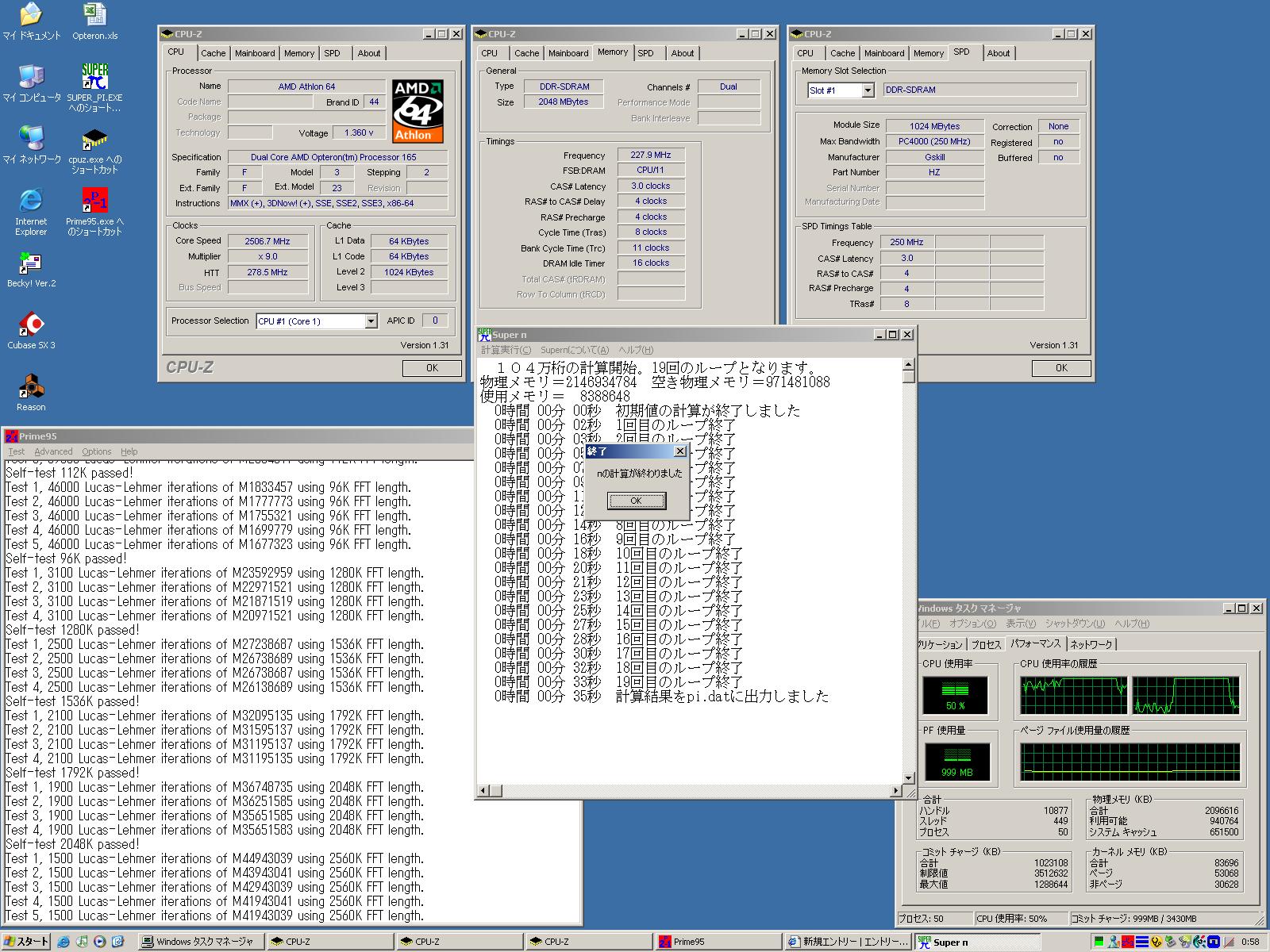Click OK in the right CPU-Z SPD window

coord(1061,368)
